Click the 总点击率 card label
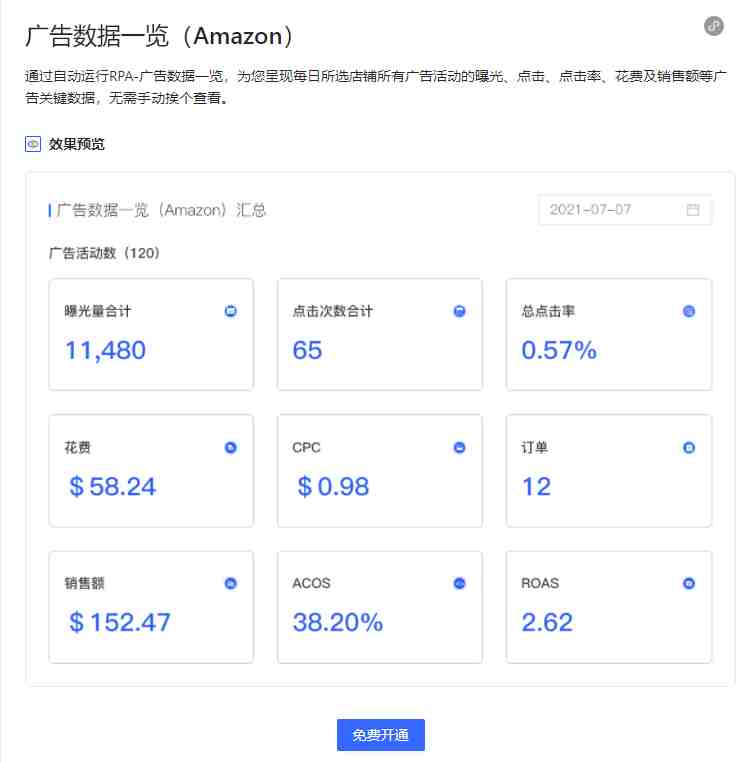756x762 pixels. click(x=548, y=311)
